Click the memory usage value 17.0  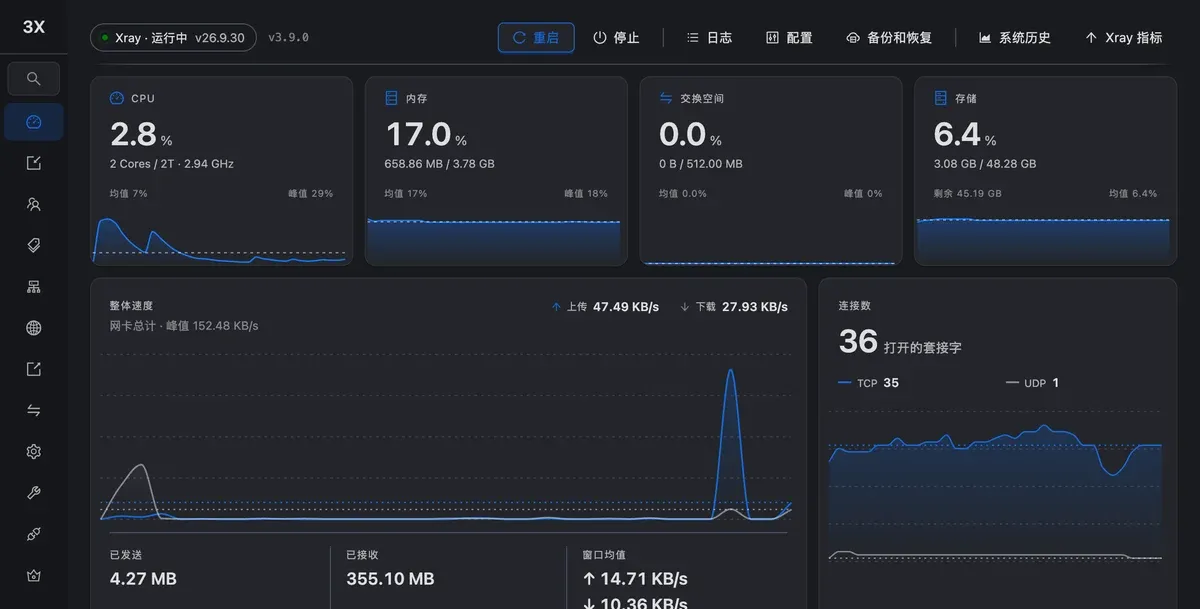pos(418,134)
